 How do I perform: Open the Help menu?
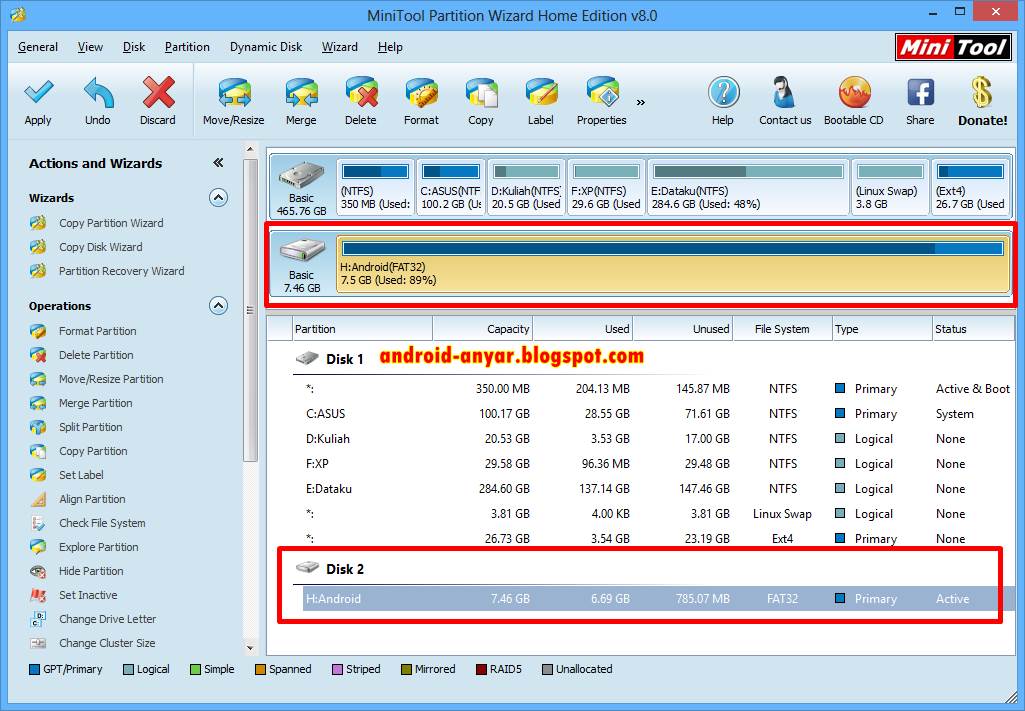point(390,47)
